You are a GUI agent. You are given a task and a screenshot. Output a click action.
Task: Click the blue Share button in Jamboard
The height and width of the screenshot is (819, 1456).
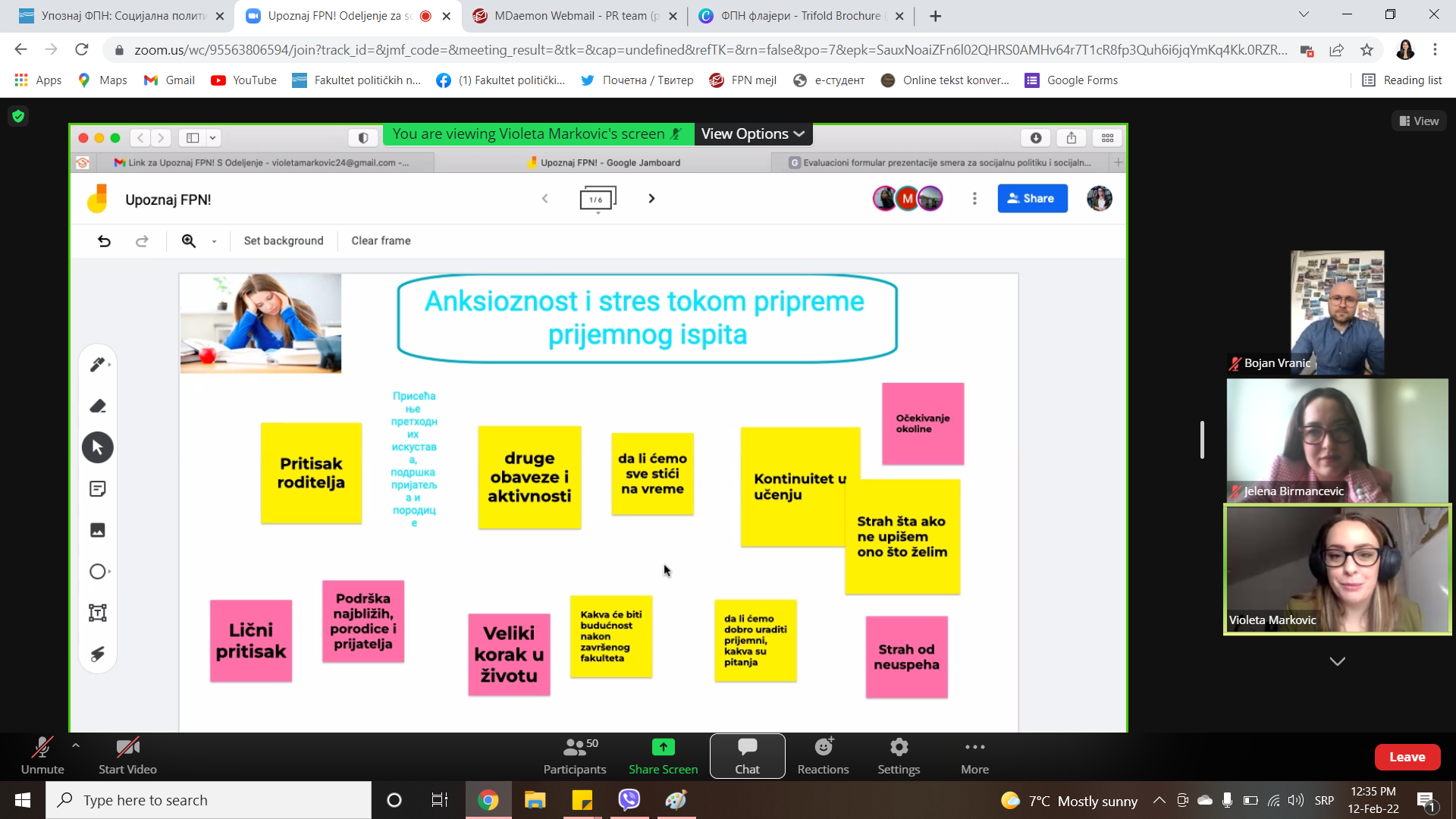pos(1032,199)
